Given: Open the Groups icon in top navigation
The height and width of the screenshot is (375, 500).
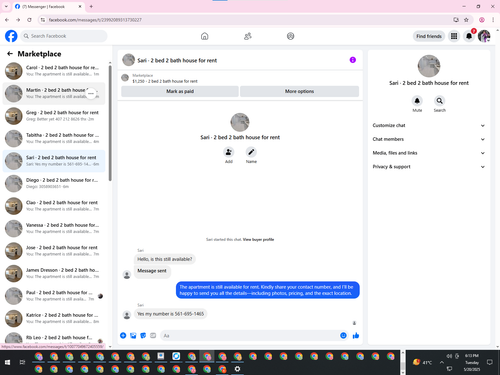Looking at the screenshot, I should [x=291, y=36].
